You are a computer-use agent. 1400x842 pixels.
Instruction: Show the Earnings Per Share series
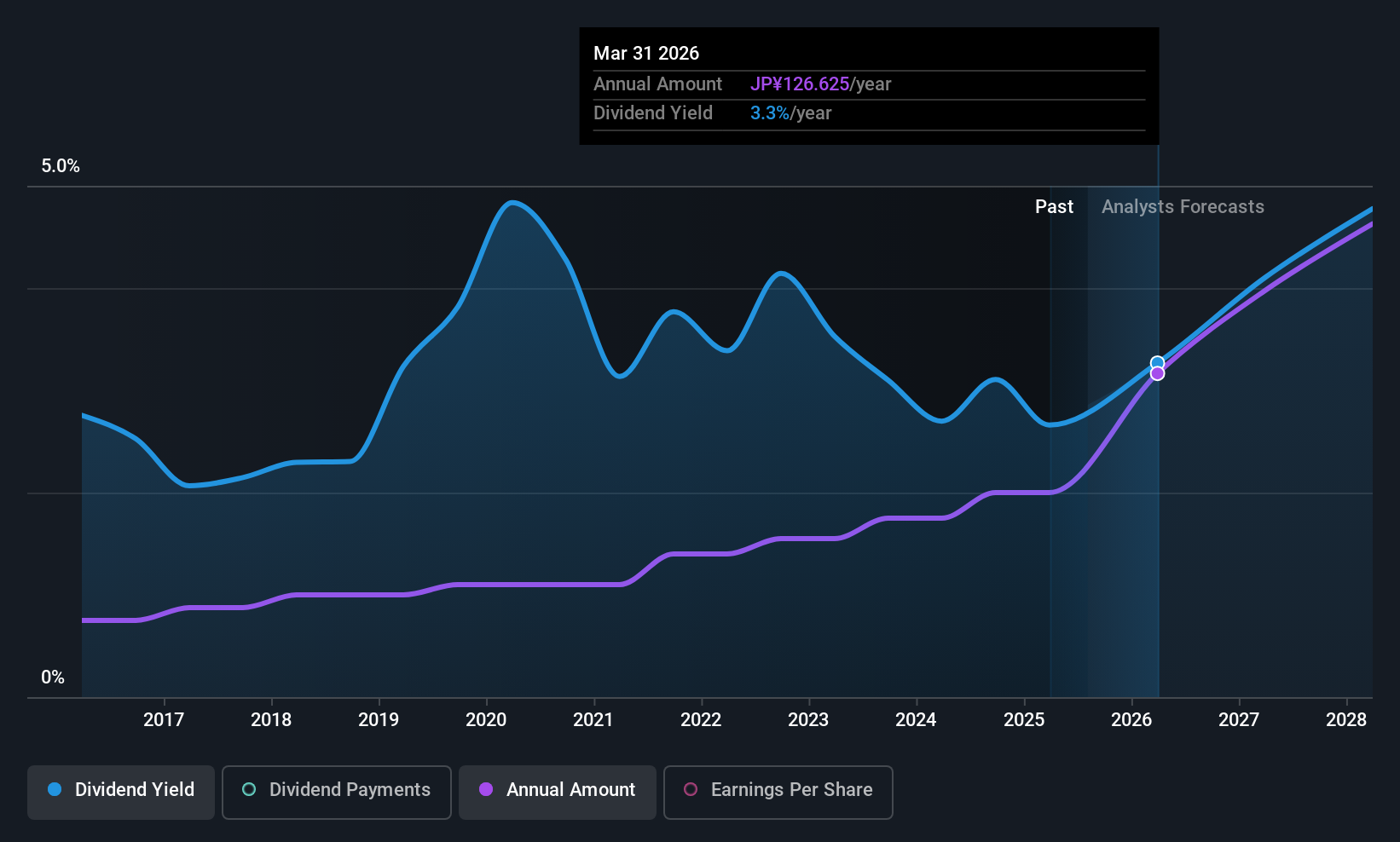coord(778,790)
